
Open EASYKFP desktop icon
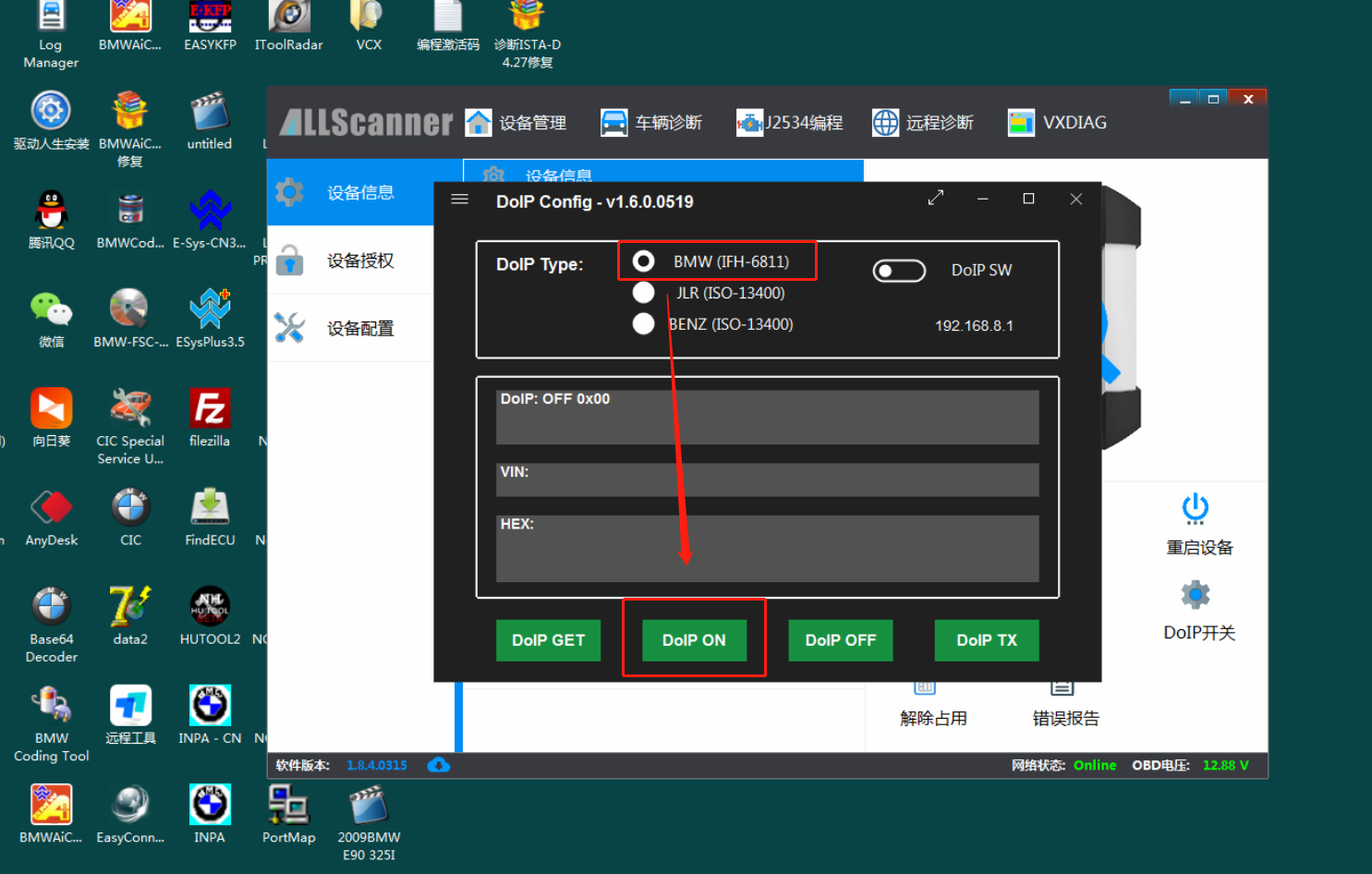(x=210, y=26)
